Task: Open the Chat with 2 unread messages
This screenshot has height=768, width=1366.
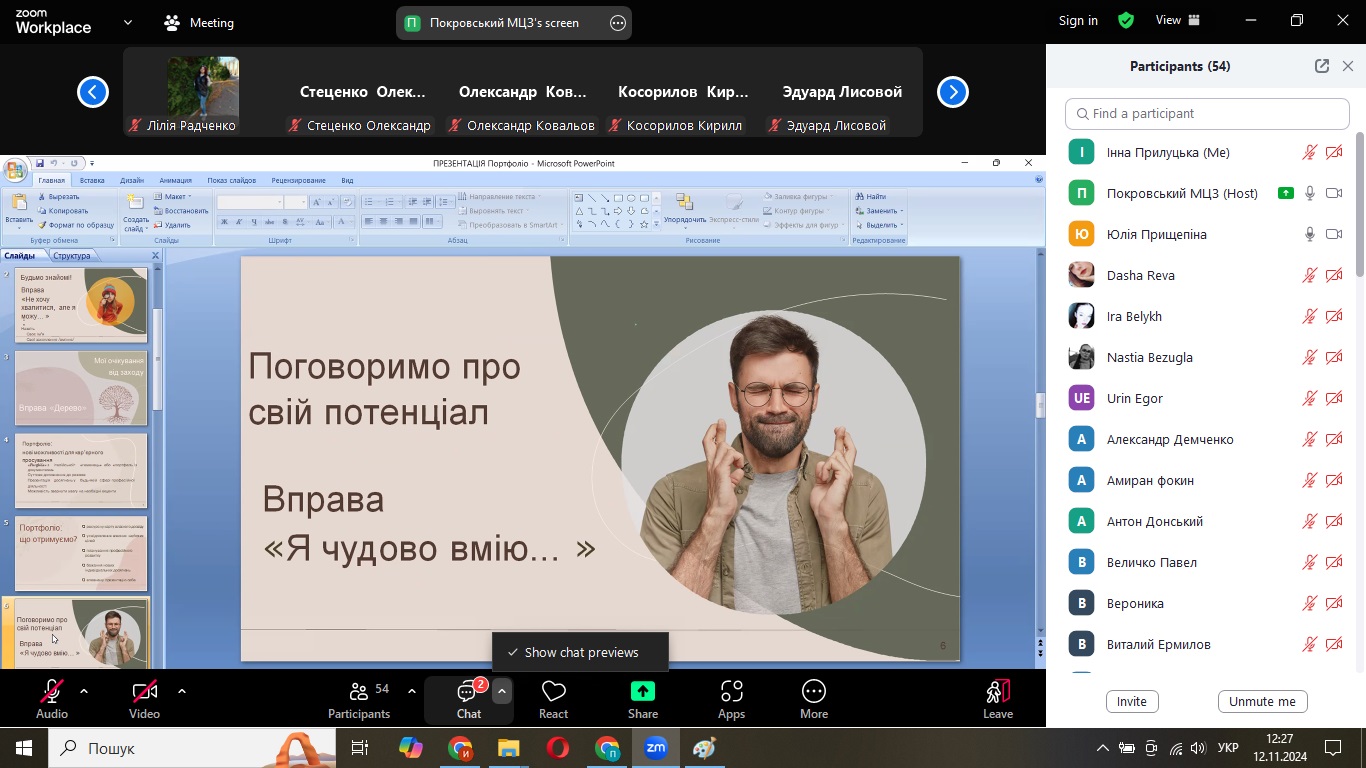Action: pos(469,699)
